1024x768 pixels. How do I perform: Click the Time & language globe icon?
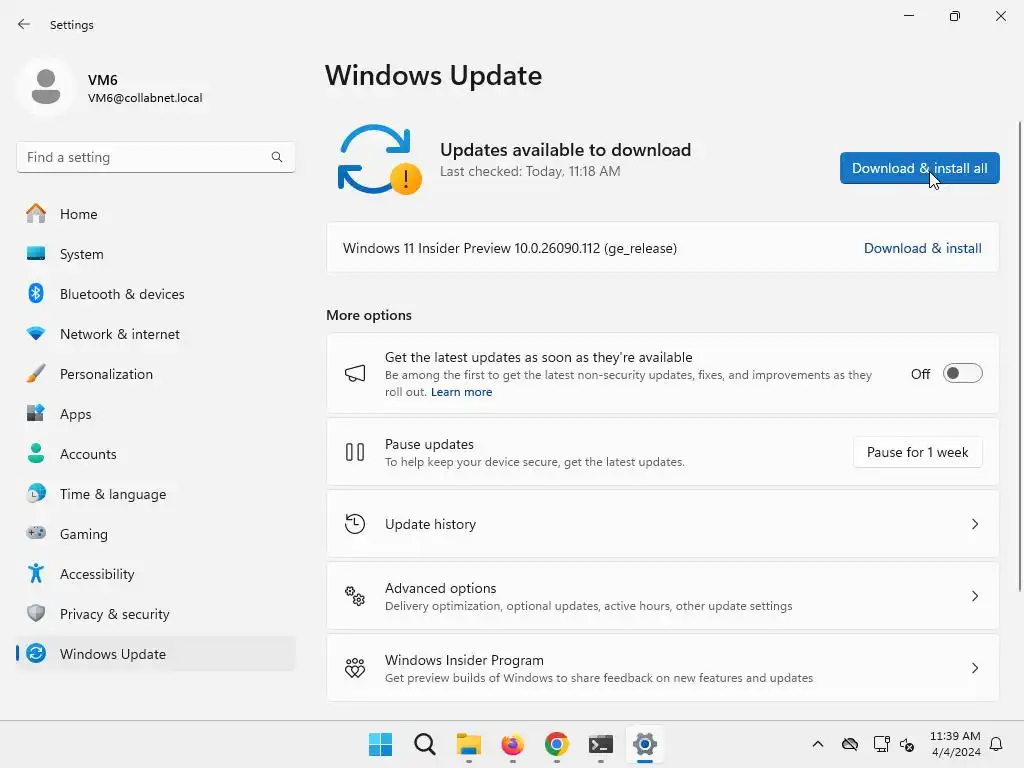coord(36,493)
